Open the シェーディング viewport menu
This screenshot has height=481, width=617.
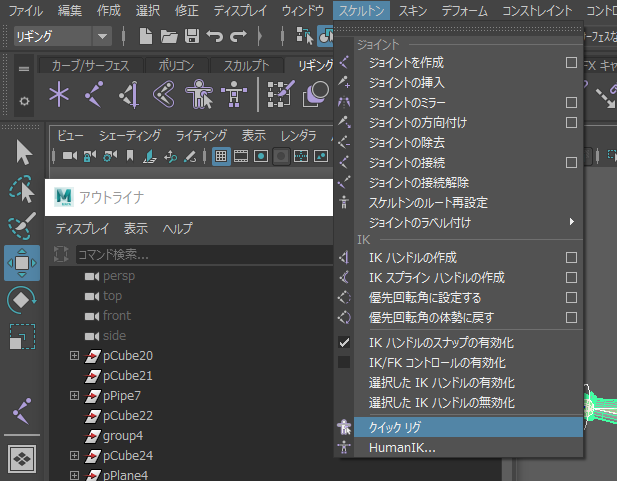130,136
